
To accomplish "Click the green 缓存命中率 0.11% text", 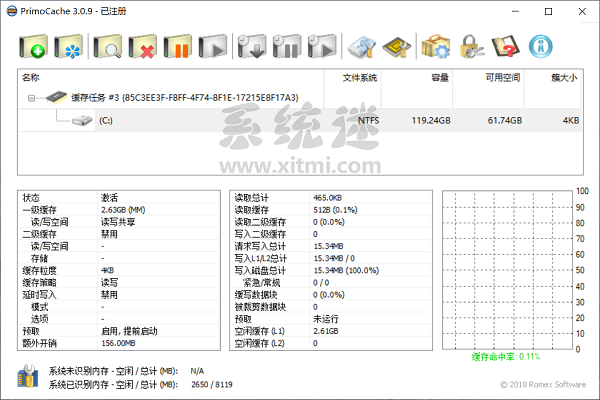I will [x=506, y=357].
